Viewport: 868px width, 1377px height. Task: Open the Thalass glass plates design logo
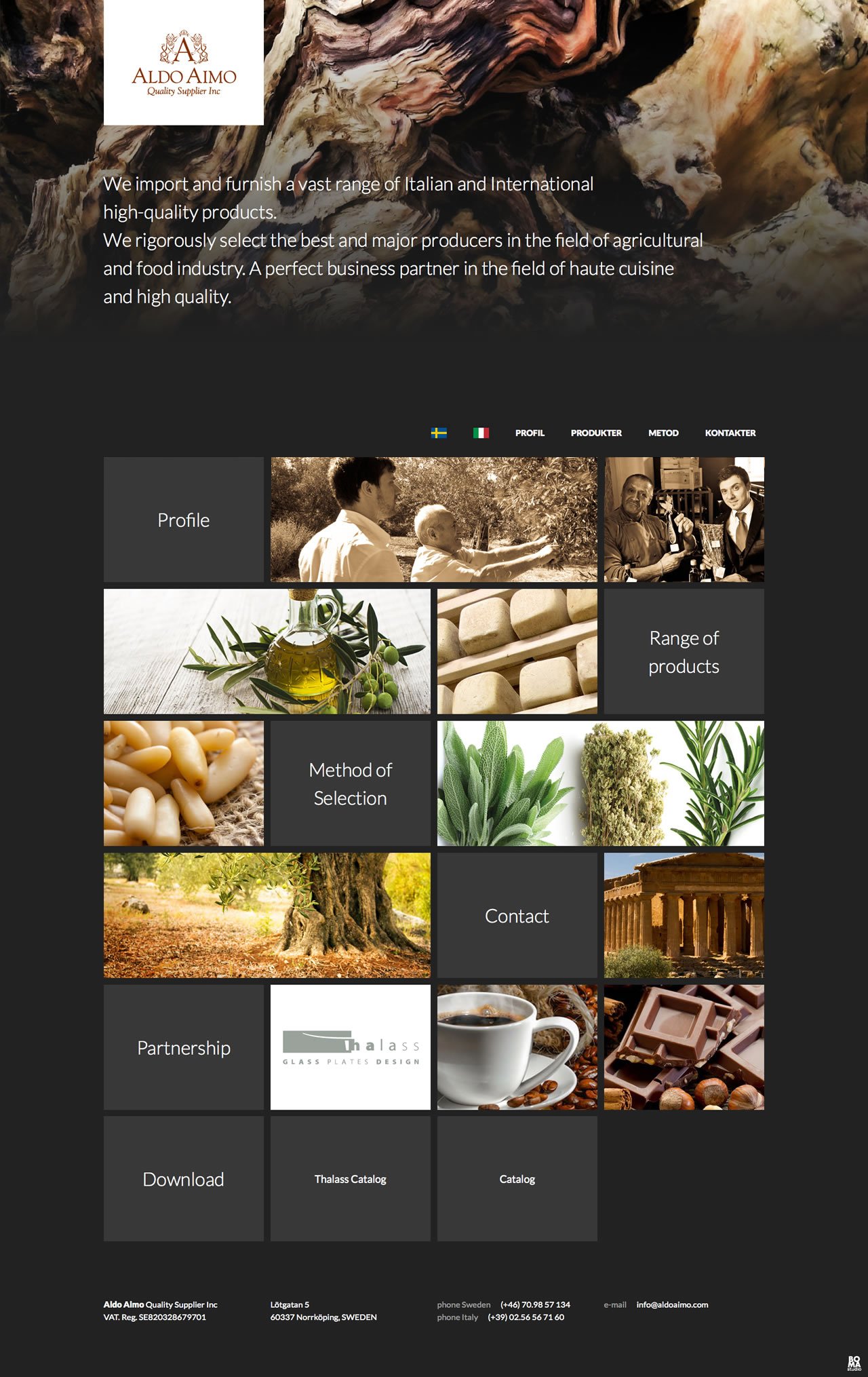click(351, 1047)
